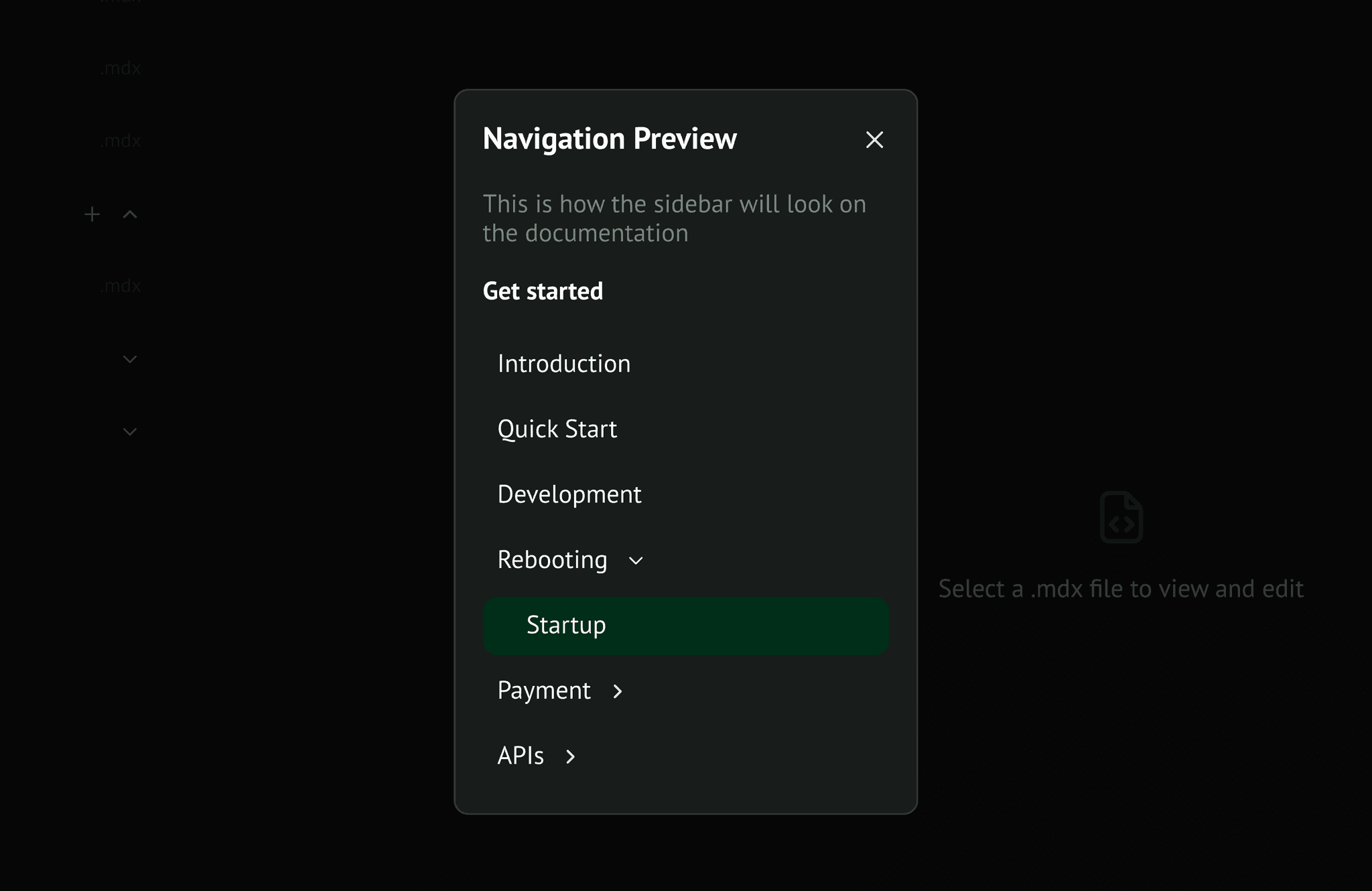
Task: Click the 'Select a .mdx file' placeholder text
Action: point(1120,589)
